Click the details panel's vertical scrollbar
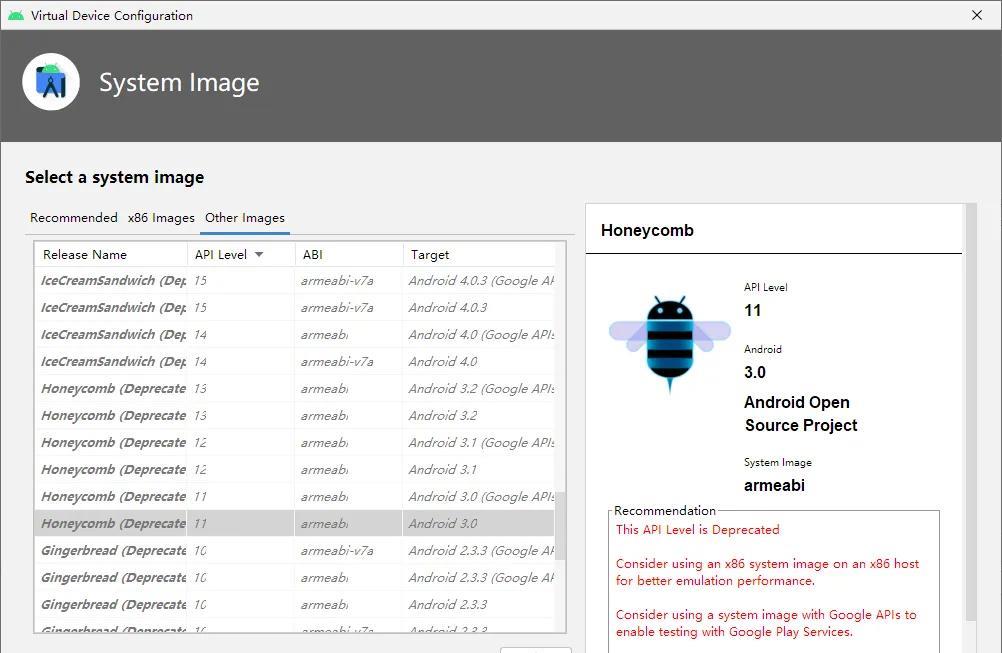The width and height of the screenshot is (1002, 653). pyautogui.click(x=971, y=412)
